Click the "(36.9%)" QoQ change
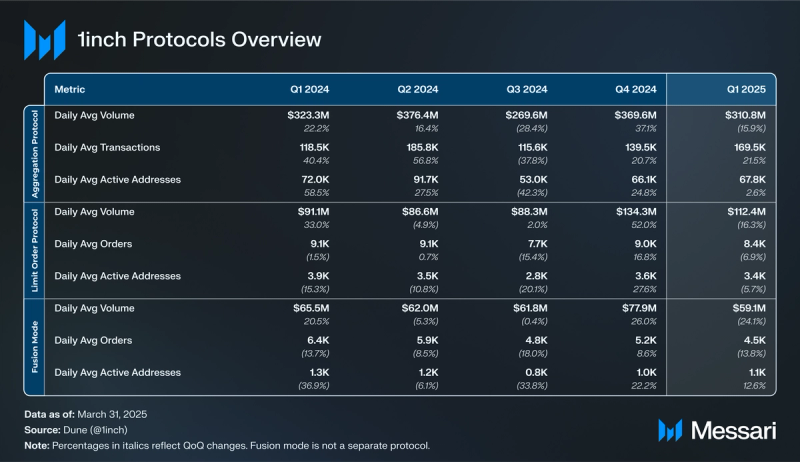 coord(314,386)
